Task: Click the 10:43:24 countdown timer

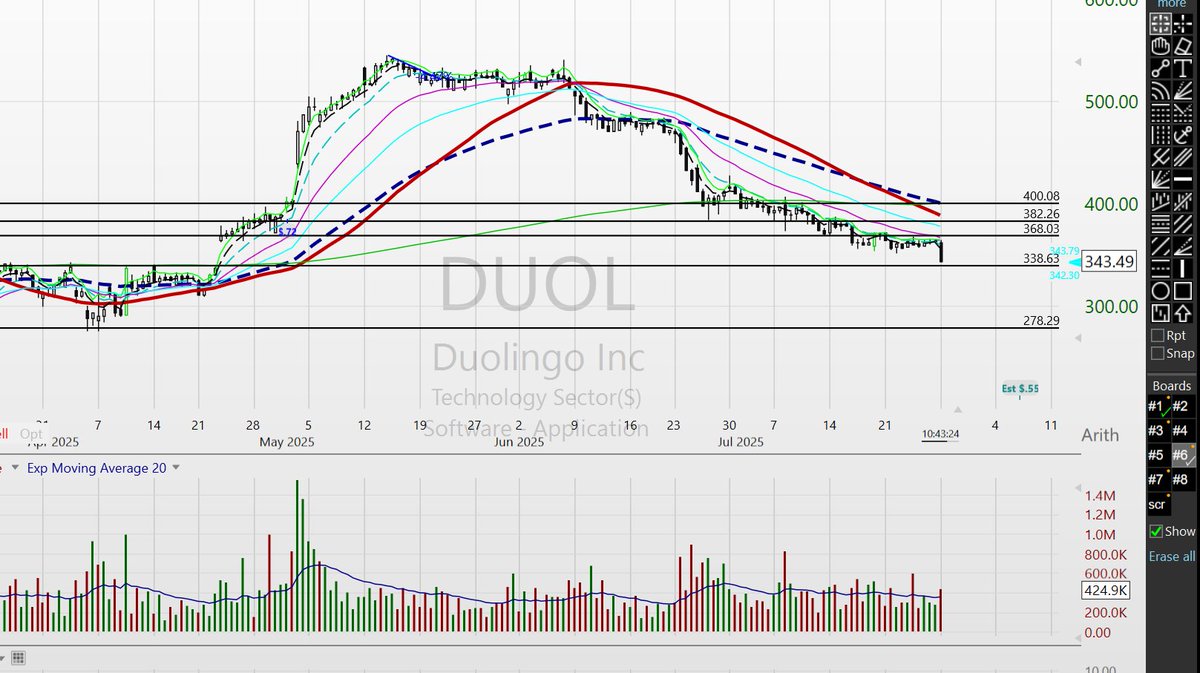Action: coord(940,434)
